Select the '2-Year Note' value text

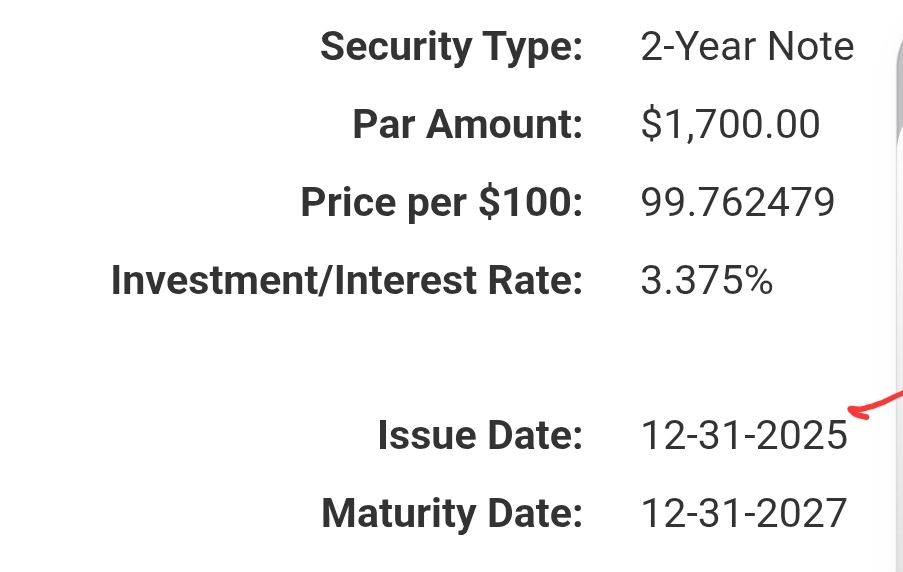pyautogui.click(x=747, y=47)
